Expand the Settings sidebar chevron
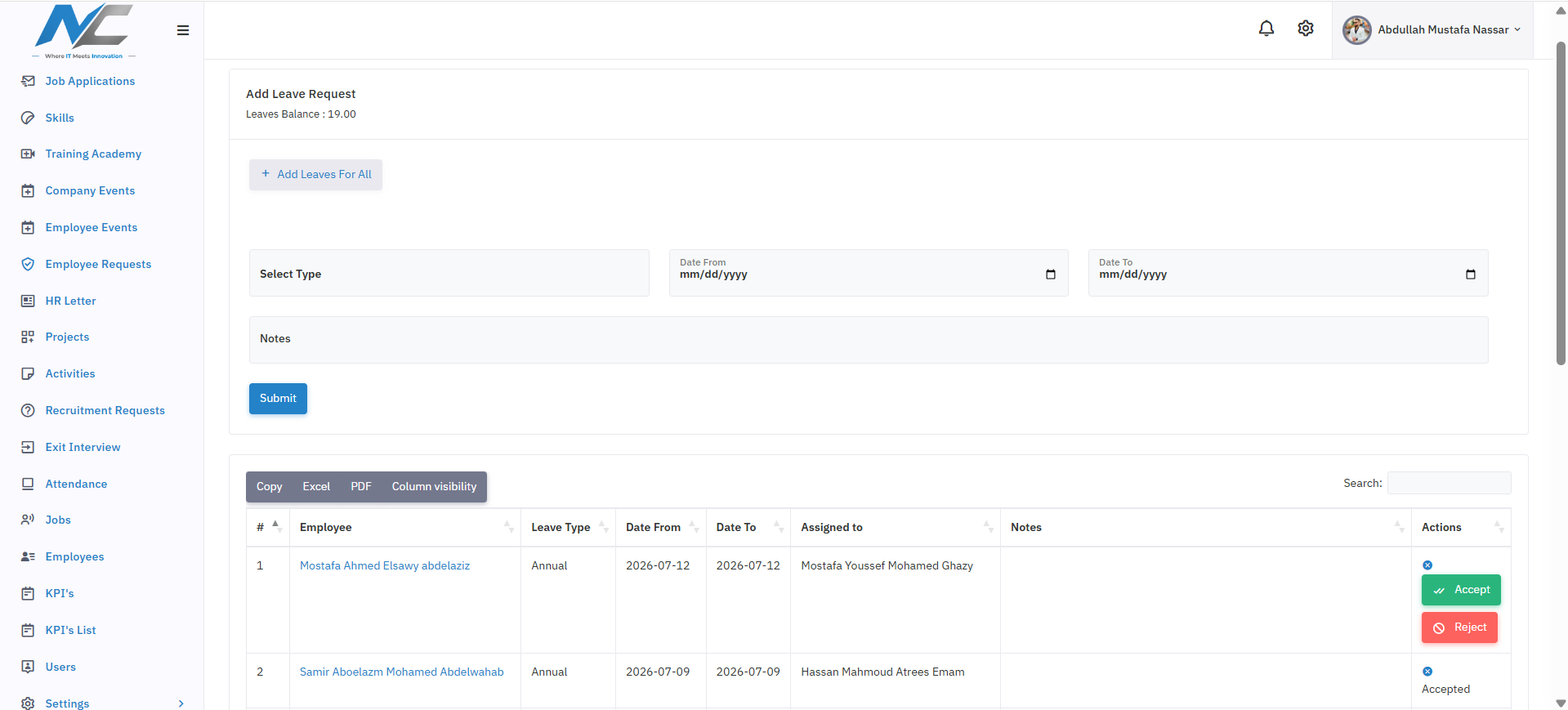Viewport: 1568px width, 710px height. click(x=181, y=703)
